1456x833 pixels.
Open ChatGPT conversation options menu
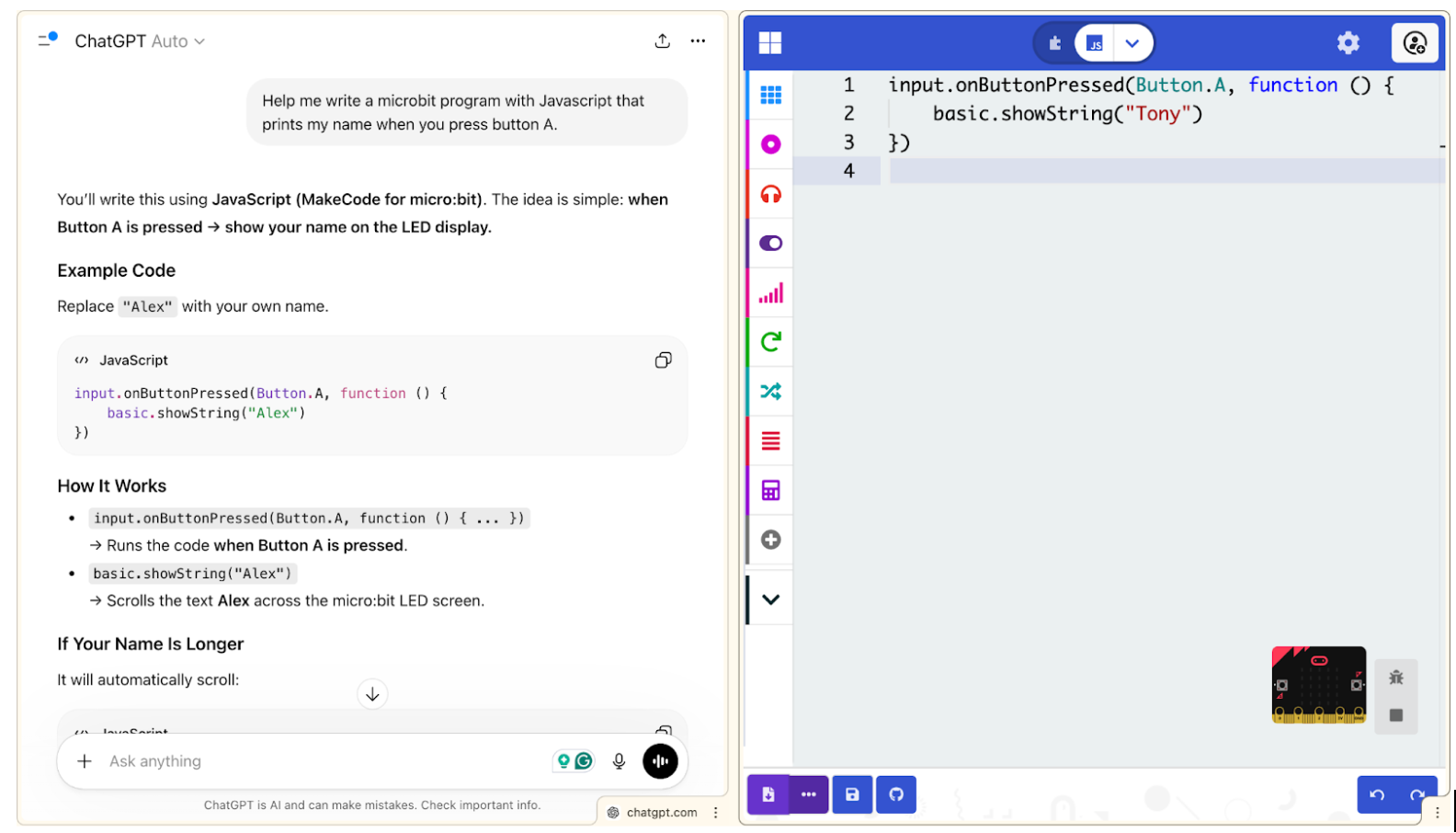(x=698, y=41)
